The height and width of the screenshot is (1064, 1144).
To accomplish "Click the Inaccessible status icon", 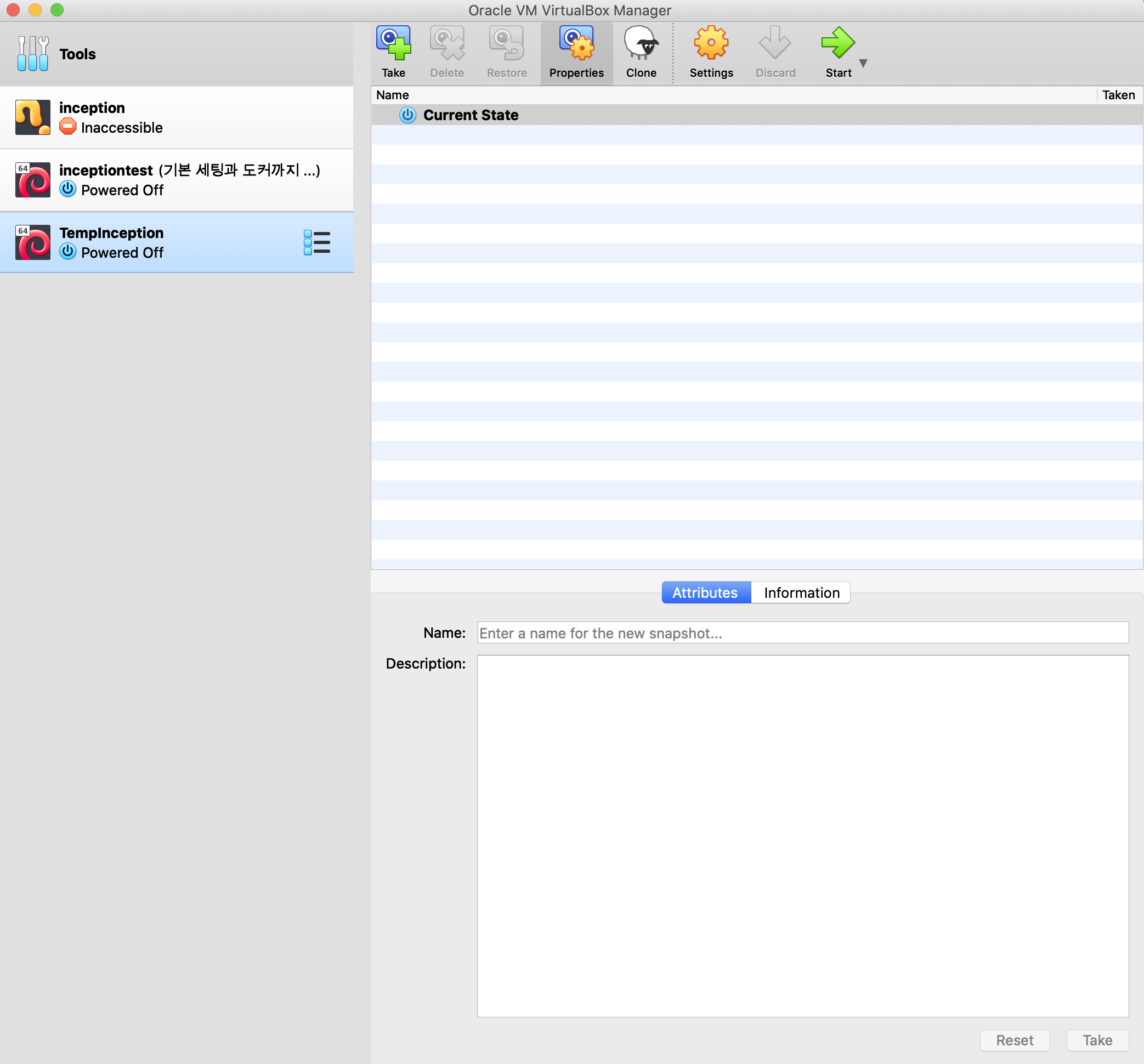I will pyautogui.click(x=68, y=127).
